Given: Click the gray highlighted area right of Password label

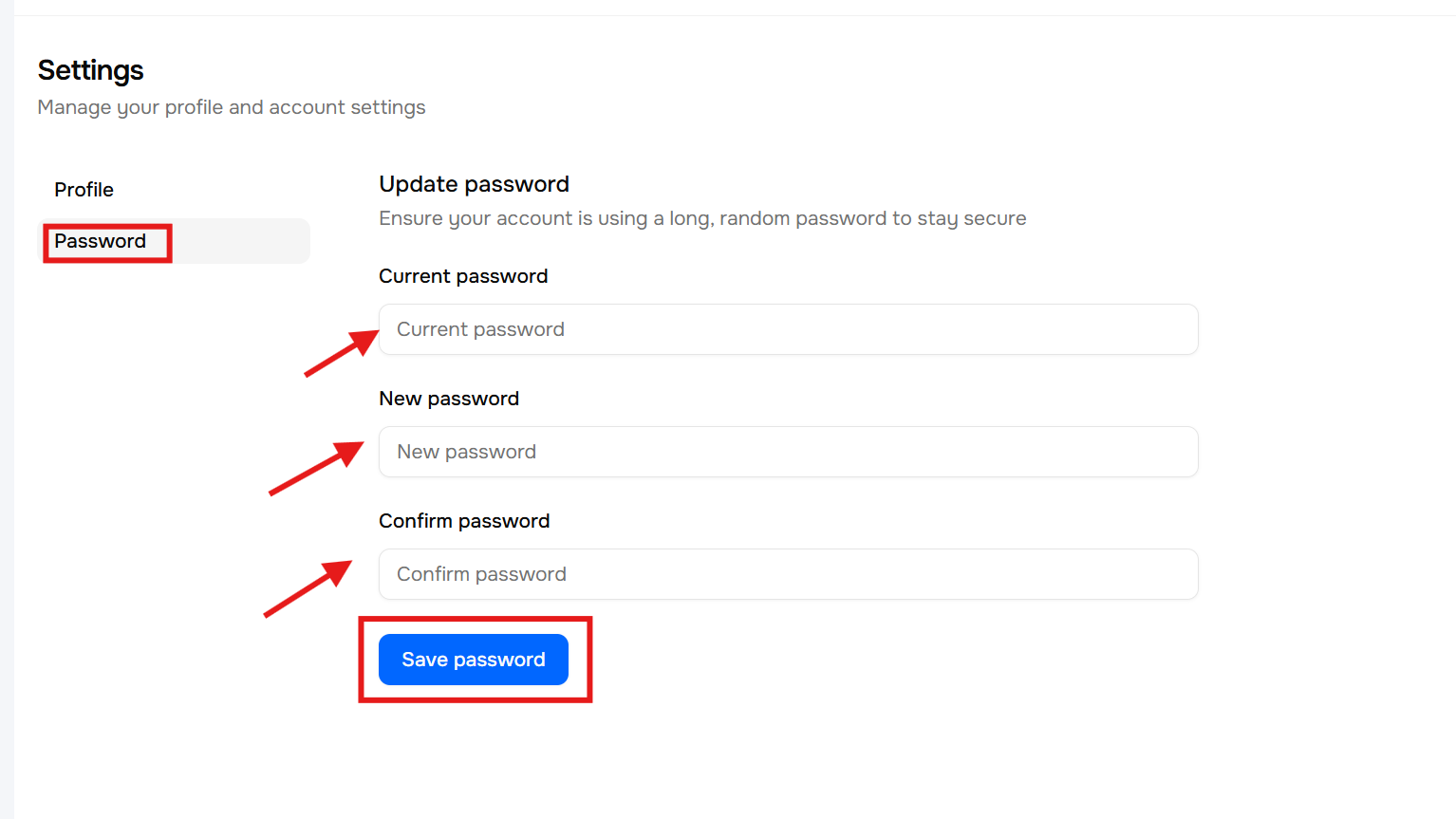Looking at the screenshot, I should point(241,241).
